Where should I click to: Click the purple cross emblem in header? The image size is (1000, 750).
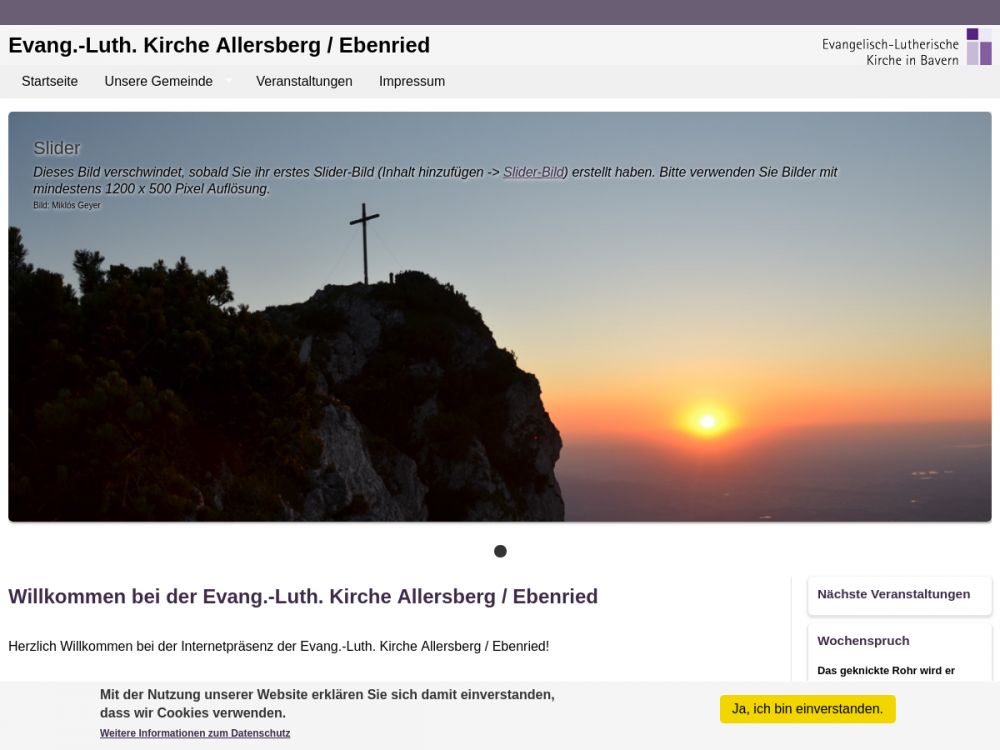point(978,47)
